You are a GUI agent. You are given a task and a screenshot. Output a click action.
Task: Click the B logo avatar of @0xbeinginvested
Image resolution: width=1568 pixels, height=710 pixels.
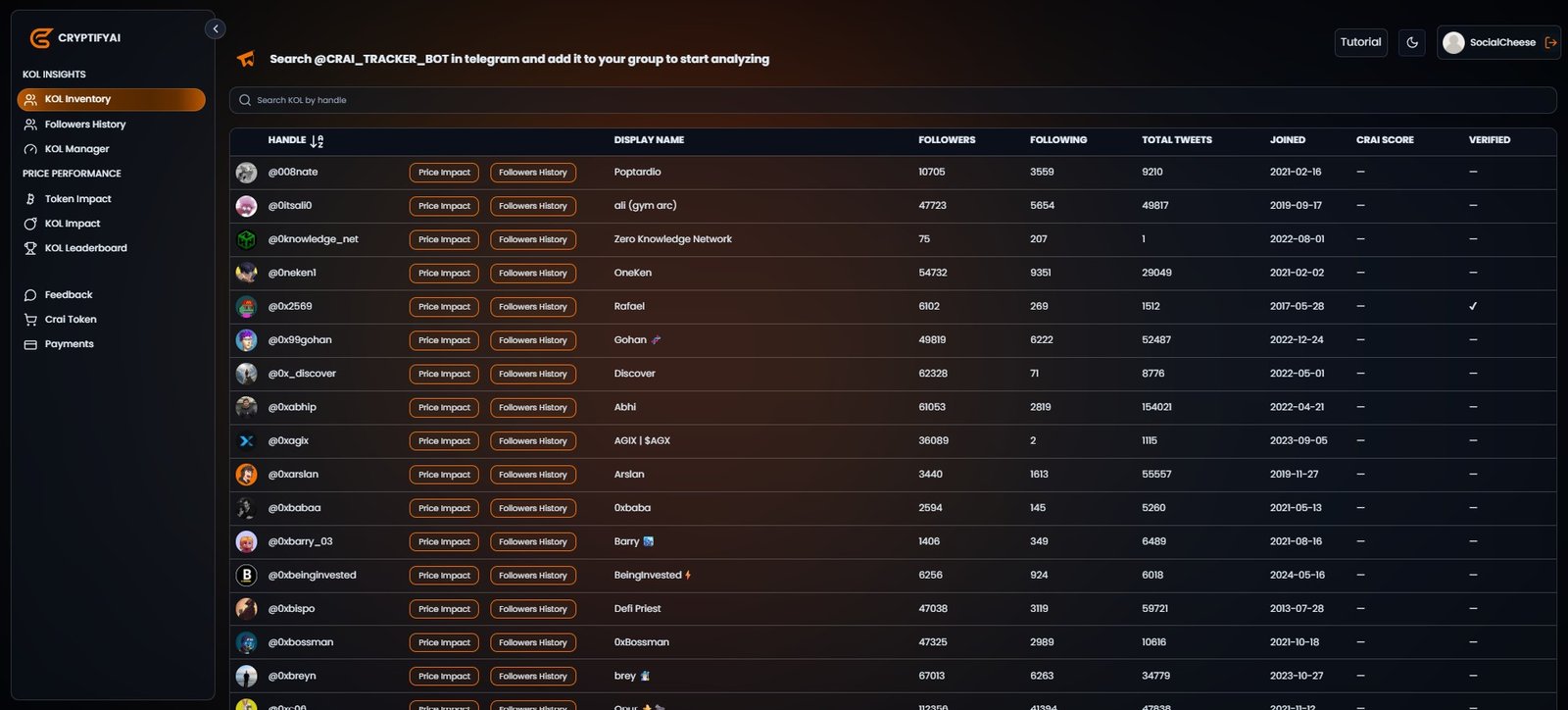point(246,576)
